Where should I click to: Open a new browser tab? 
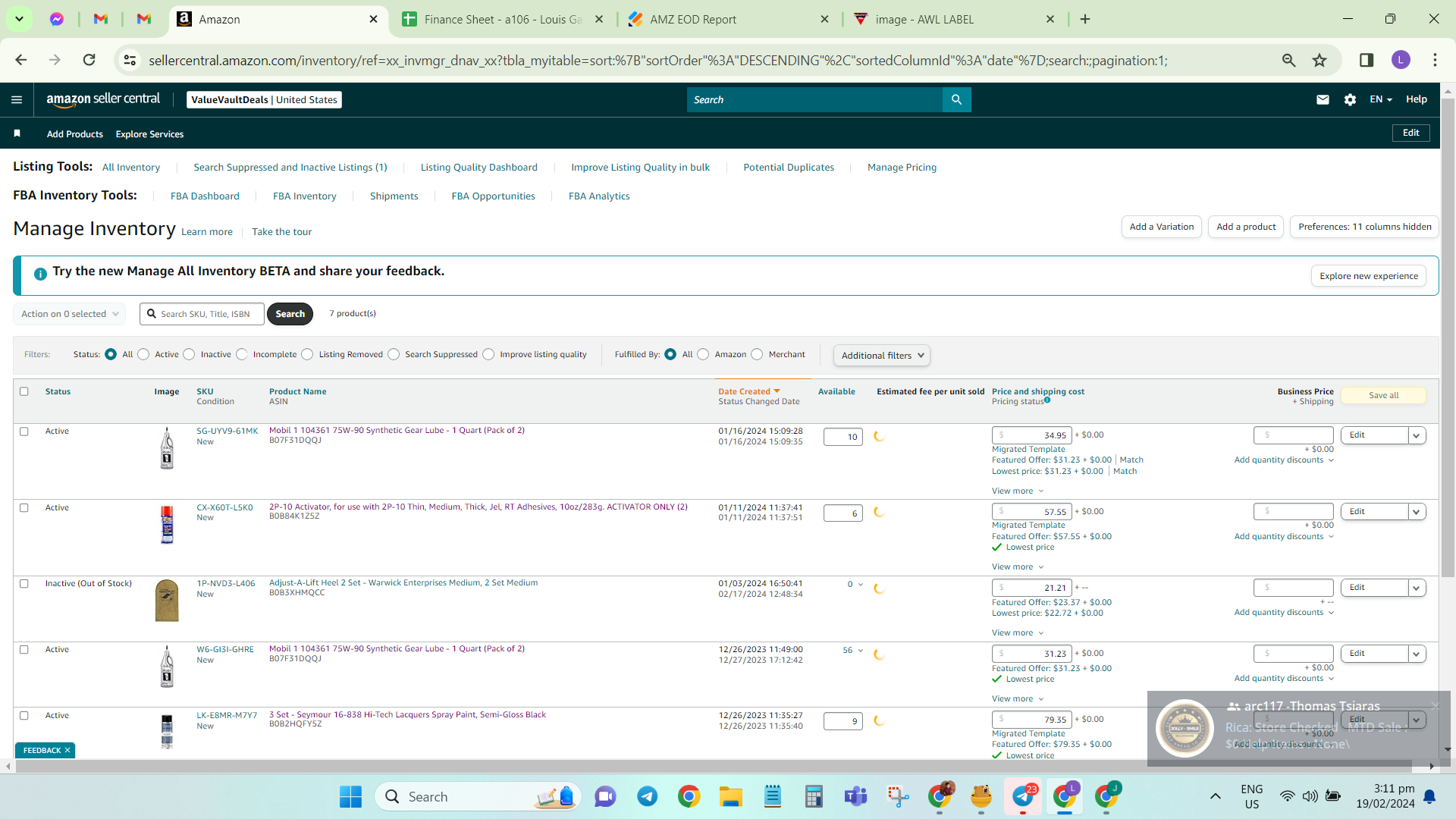pyautogui.click(x=1085, y=19)
